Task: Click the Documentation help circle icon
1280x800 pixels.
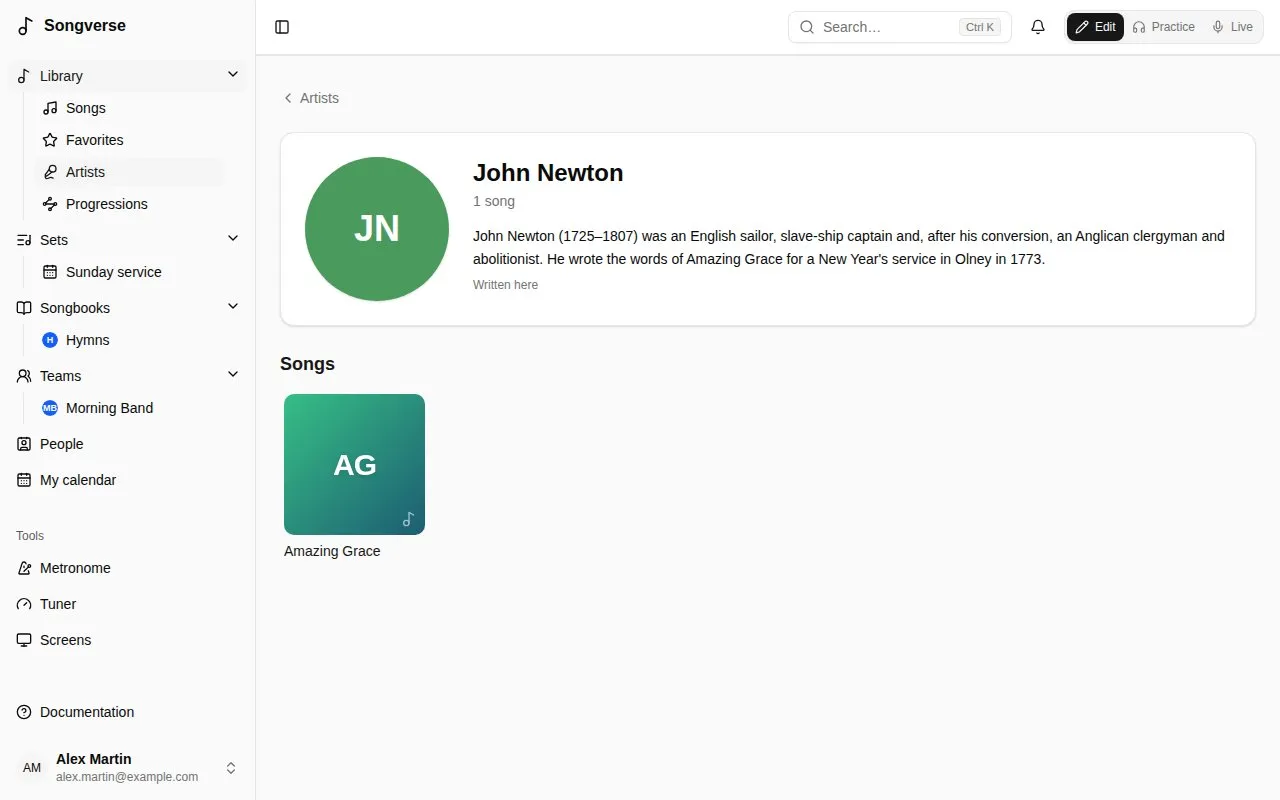Action: click(24, 712)
